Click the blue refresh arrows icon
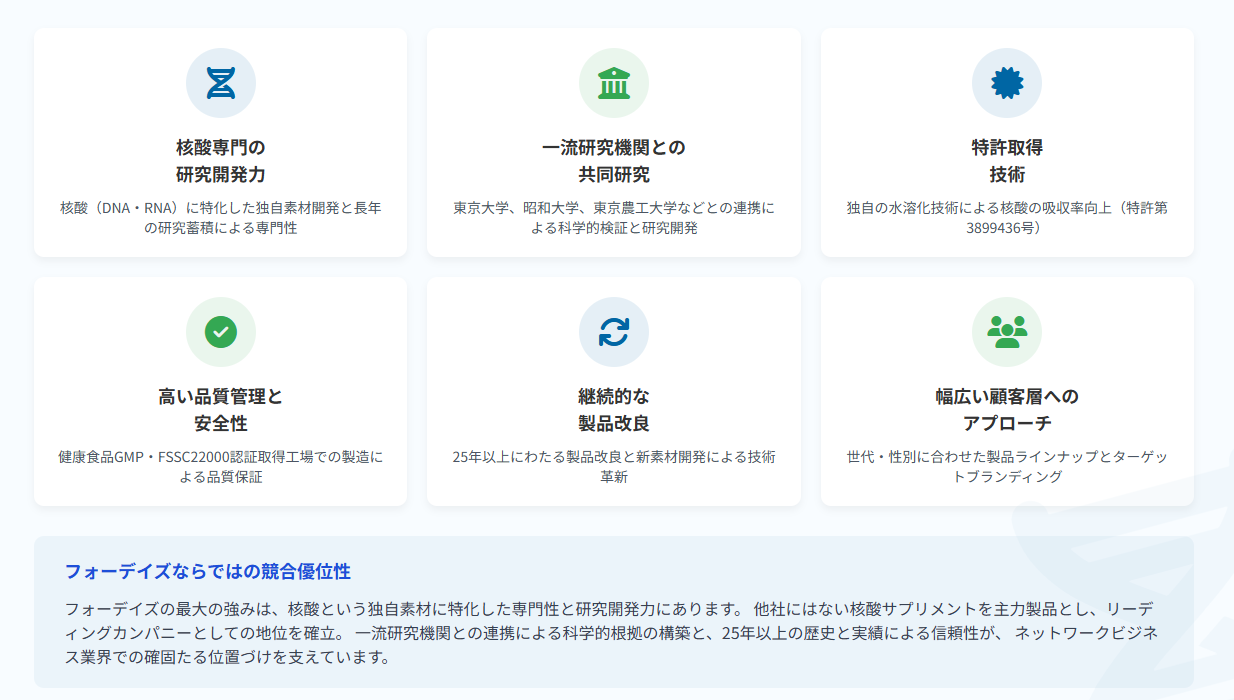The image size is (1234, 700). pyautogui.click(x=614, y=332)
